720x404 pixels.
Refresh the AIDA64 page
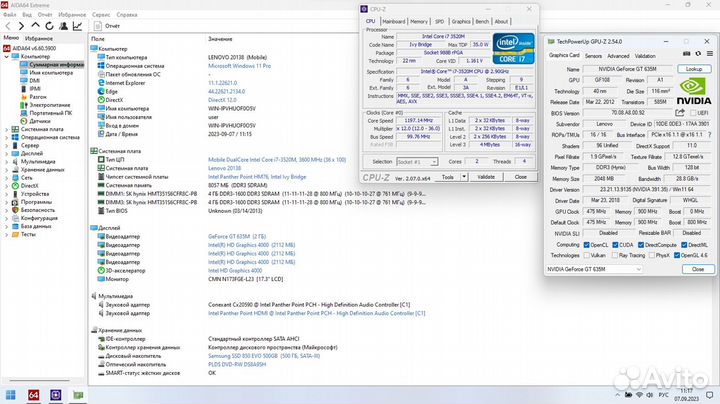[49, 26]
